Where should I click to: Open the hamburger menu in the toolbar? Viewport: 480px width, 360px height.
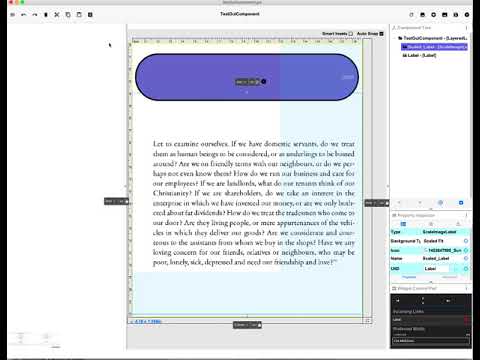pyautogui.click(x=13, y=15)
